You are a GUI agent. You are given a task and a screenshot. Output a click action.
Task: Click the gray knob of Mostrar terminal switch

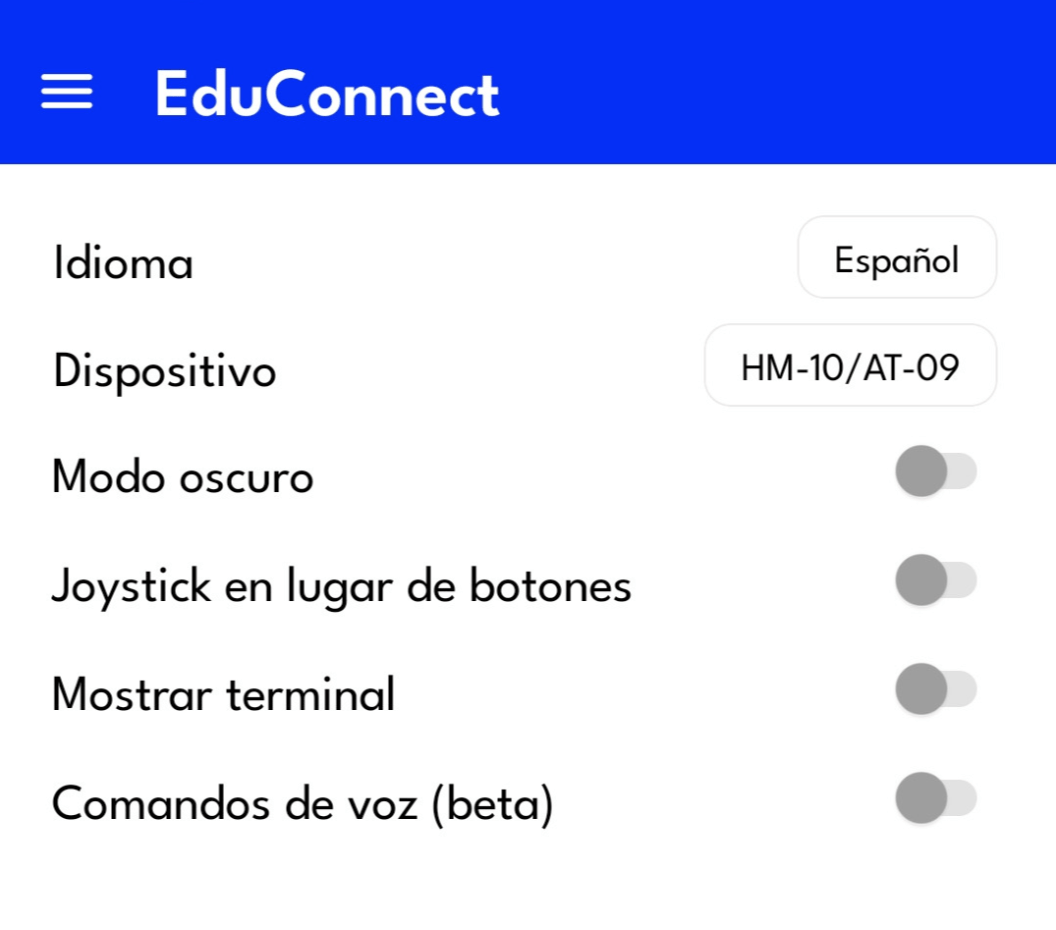921,689
